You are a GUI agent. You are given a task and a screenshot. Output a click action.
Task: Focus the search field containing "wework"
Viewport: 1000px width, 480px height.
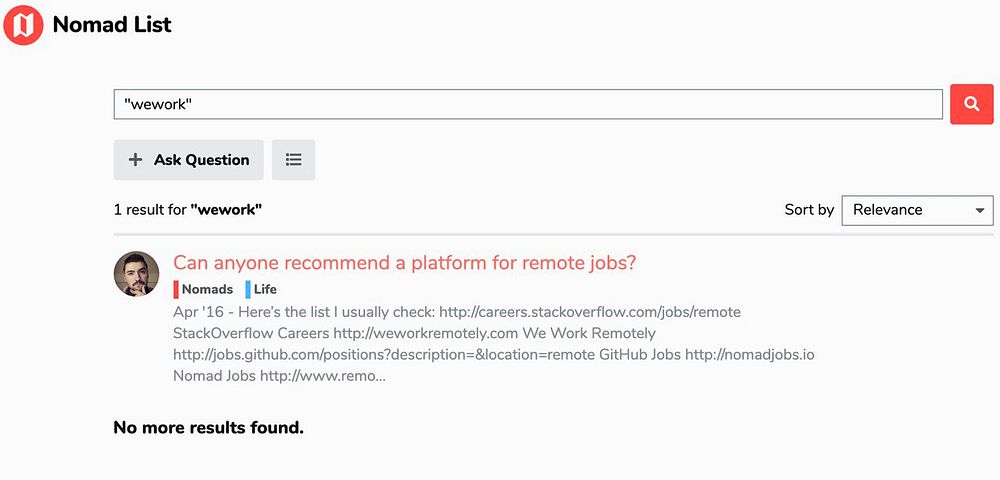point(528,104)
